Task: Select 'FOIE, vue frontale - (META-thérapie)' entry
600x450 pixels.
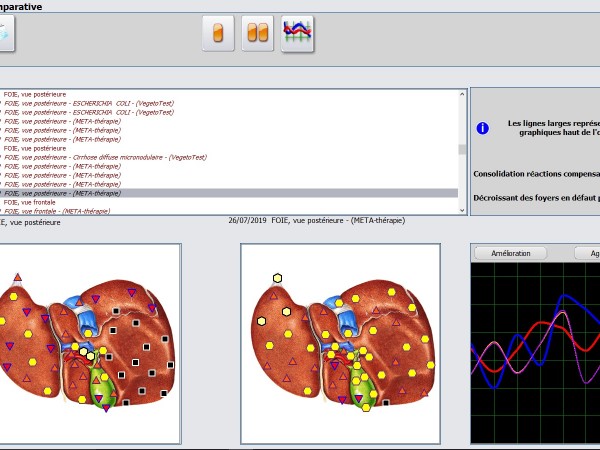Action: (62, 211)
